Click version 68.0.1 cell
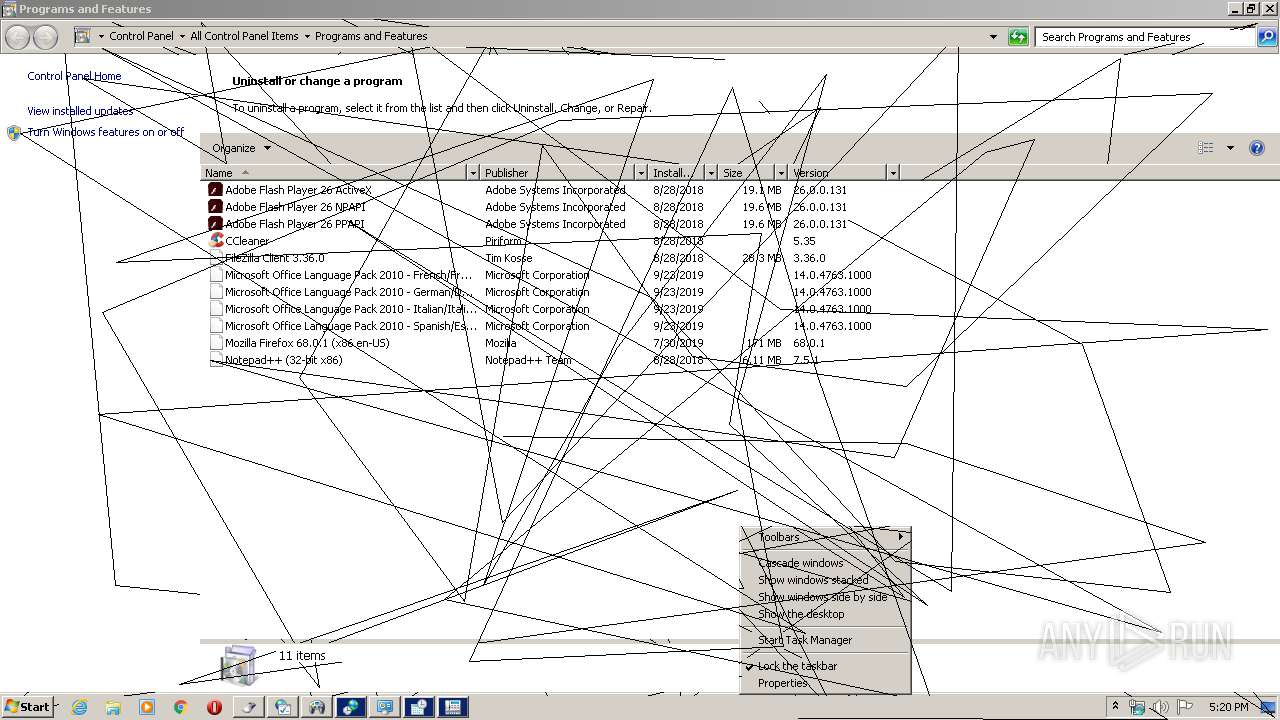 point(808,343)
